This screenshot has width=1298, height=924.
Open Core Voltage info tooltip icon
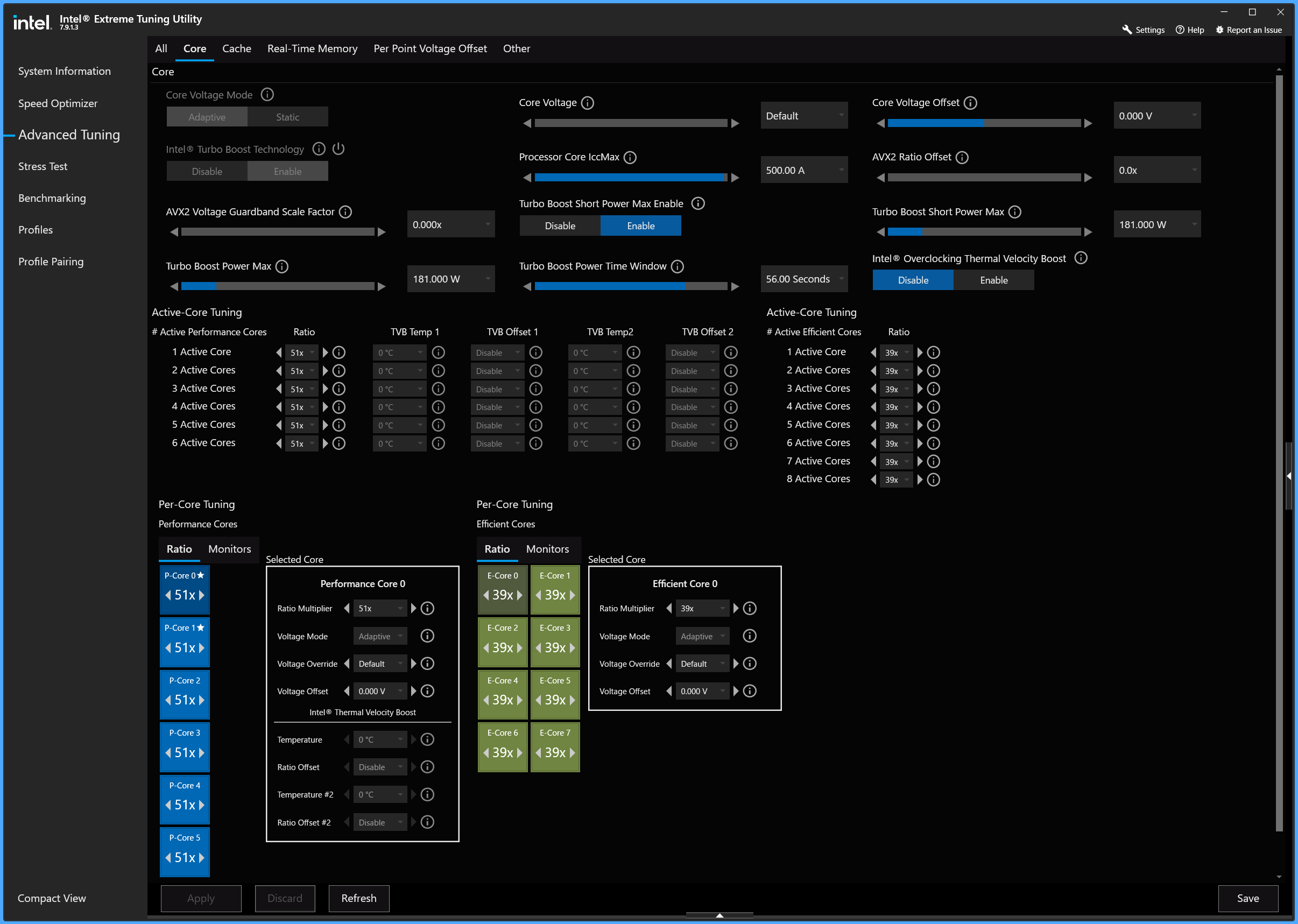click(588, 103)
